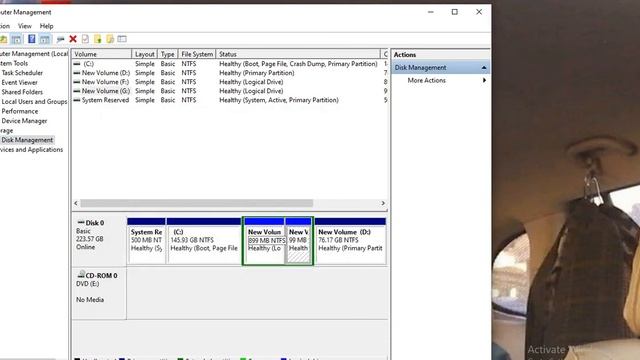Click the 'Healthy (Primary Partition)' status of D:

coord(257,73)
